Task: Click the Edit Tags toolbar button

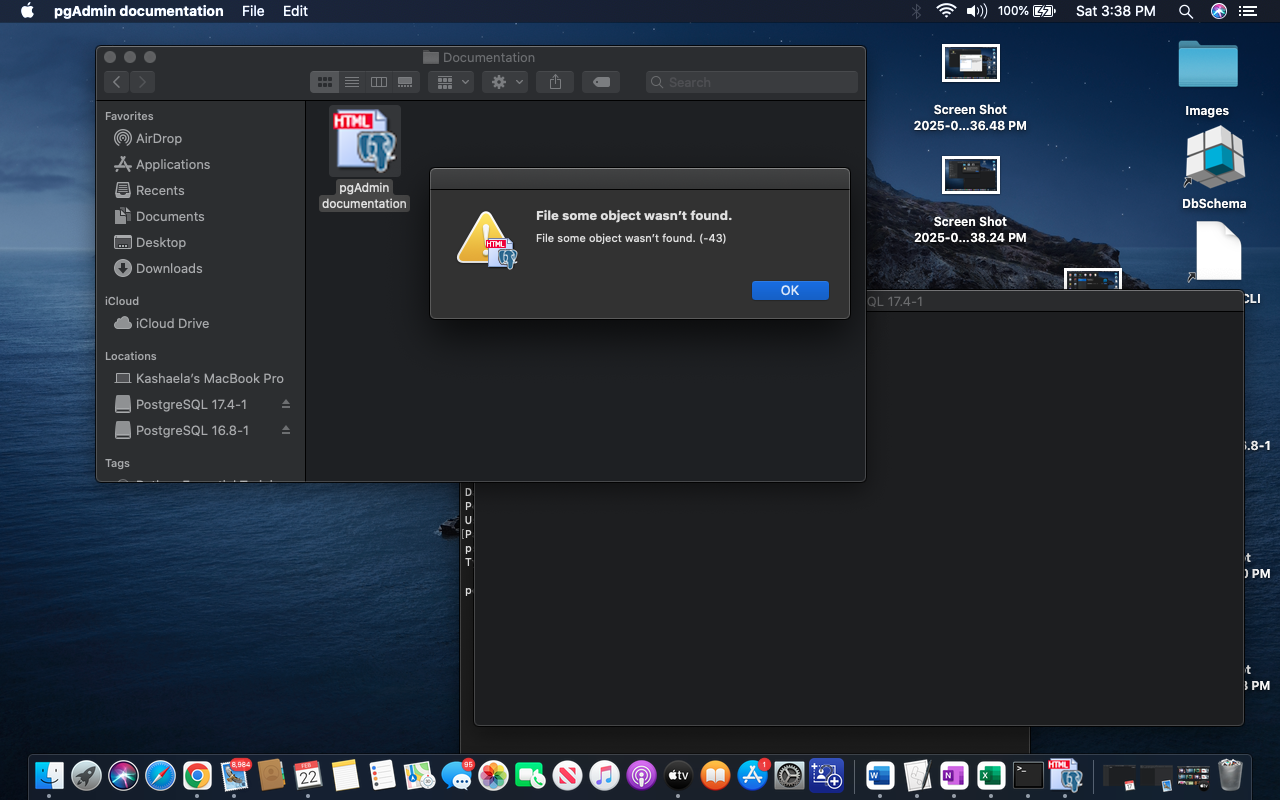Action: point(601,82)
